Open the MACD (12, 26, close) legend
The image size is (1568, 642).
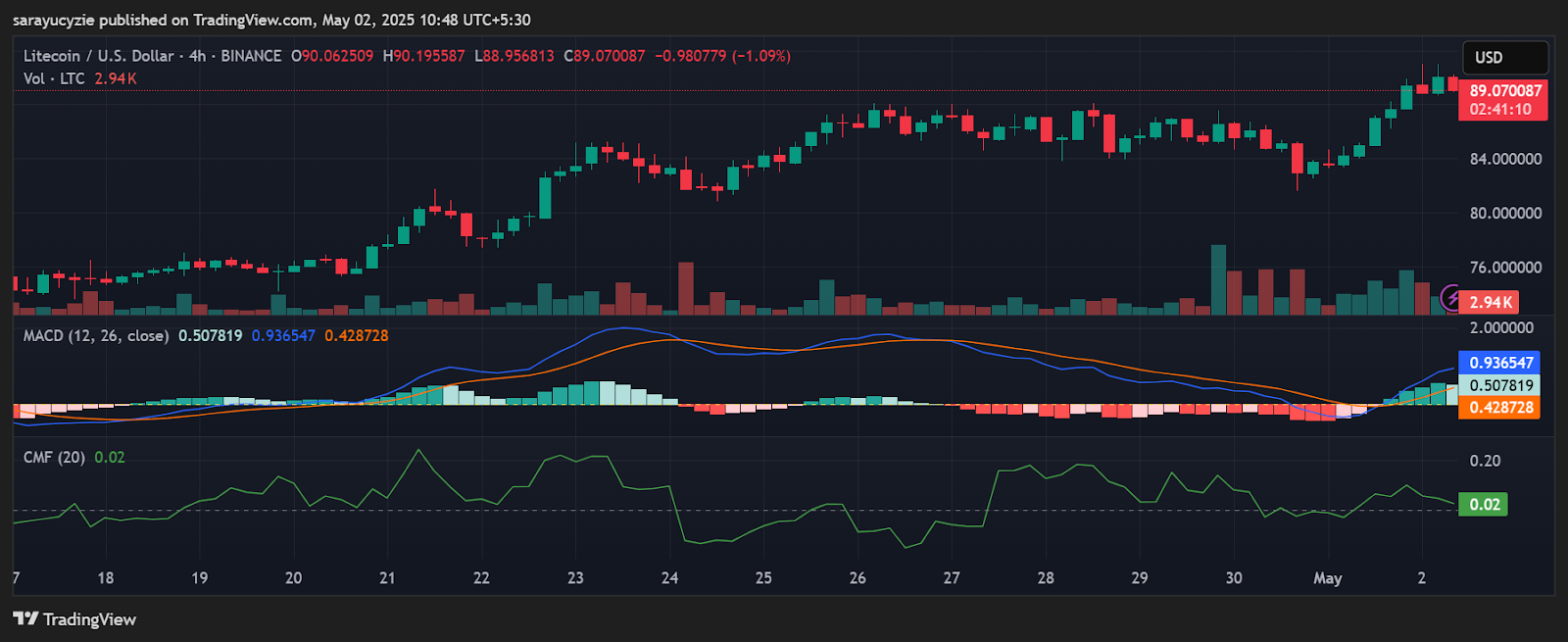click(x=96, y=335)
